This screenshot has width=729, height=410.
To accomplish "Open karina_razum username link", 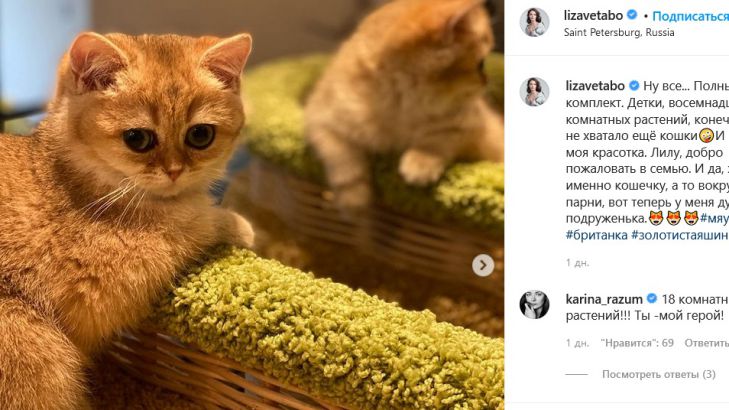I will pyautogui.click(x=603, y=298).
